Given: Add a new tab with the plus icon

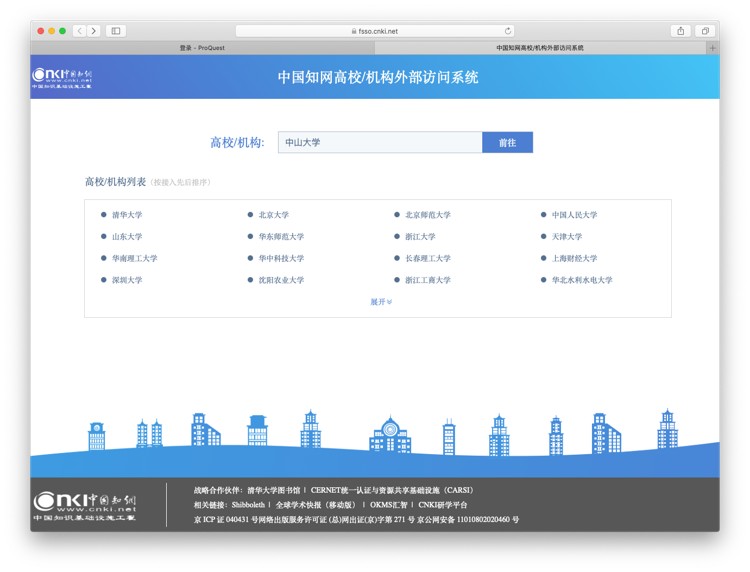Looking at the screenshot, I should coord(713,48).
